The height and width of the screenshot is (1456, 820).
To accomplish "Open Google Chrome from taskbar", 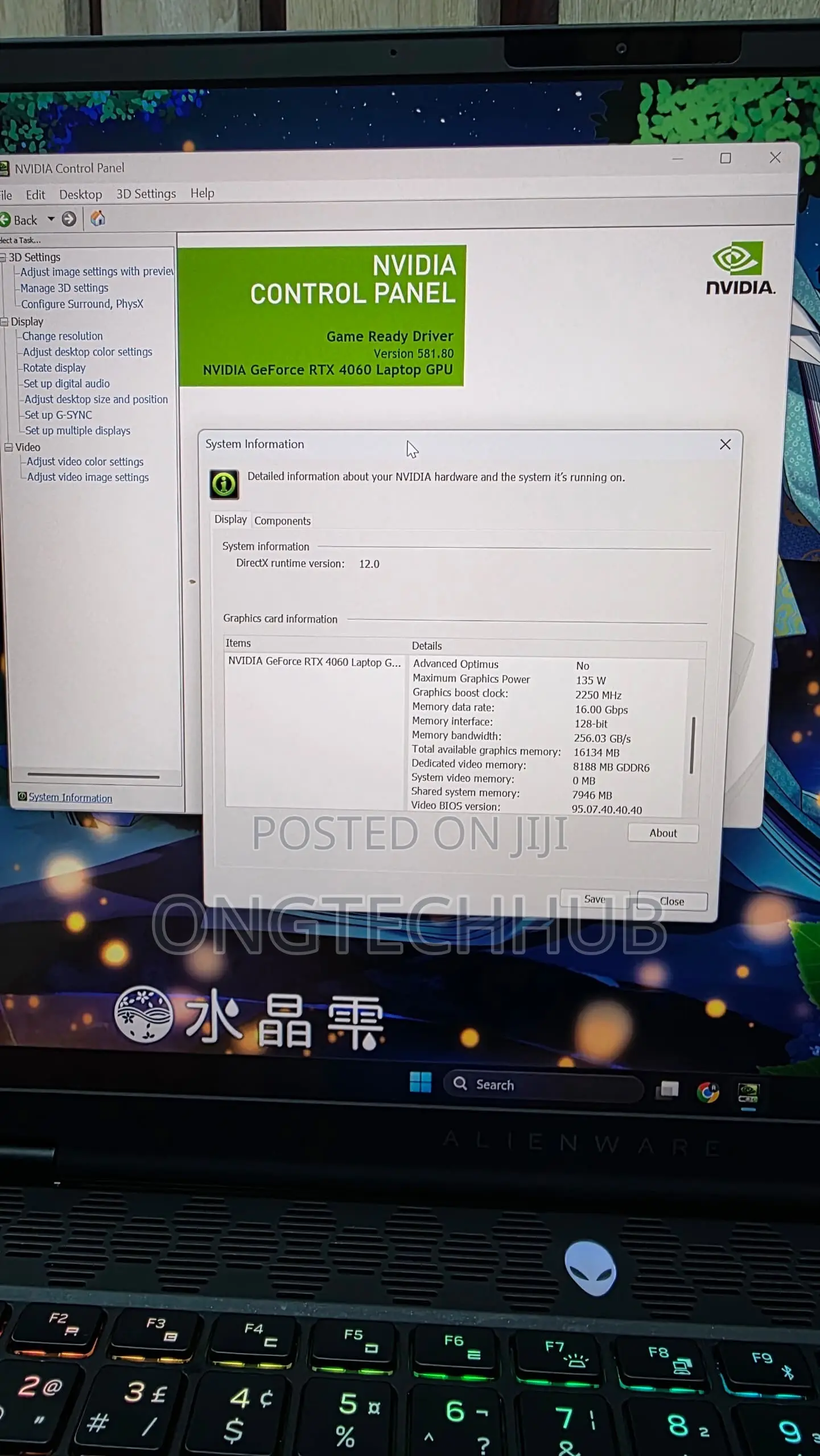I will tap(708, 1093).
